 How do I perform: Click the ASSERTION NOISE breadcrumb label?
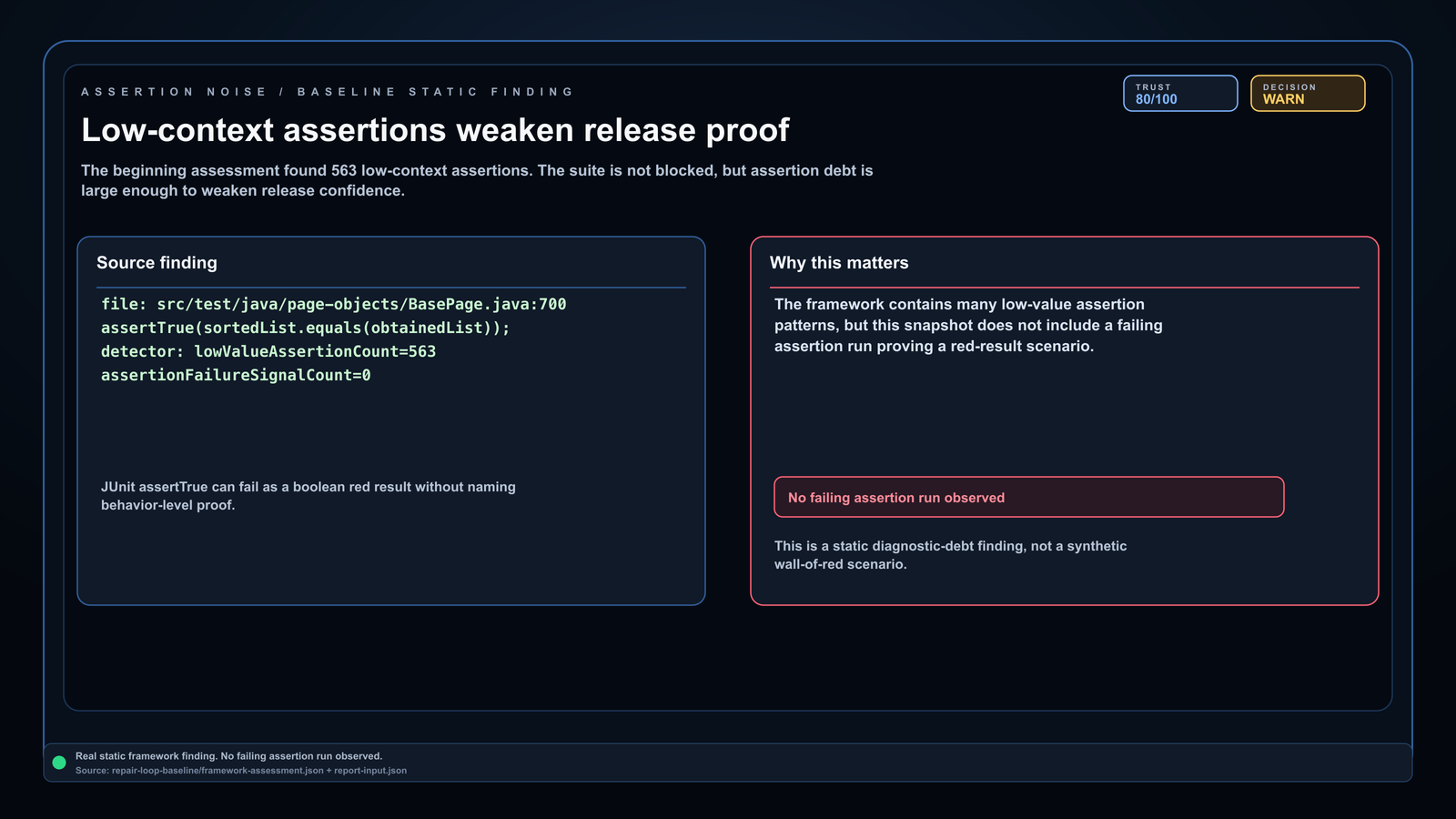(x=174, y=92)
